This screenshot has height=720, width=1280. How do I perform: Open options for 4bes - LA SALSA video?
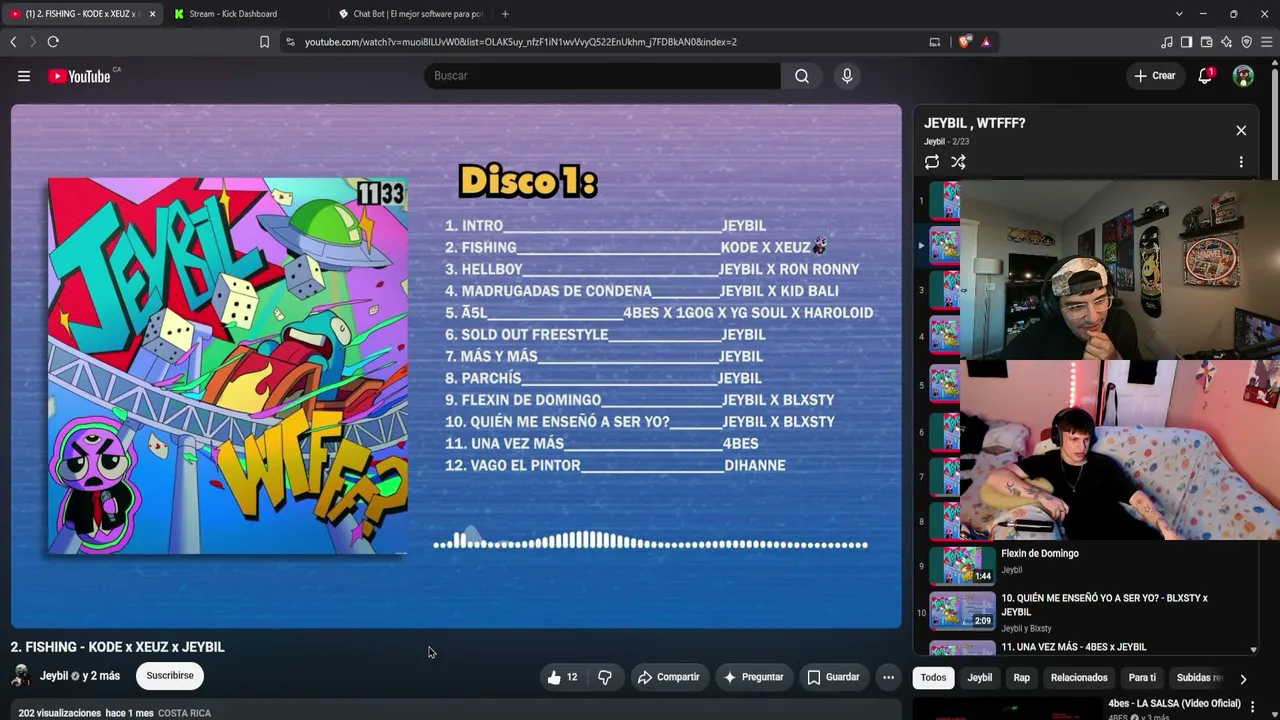point(1252,706)
